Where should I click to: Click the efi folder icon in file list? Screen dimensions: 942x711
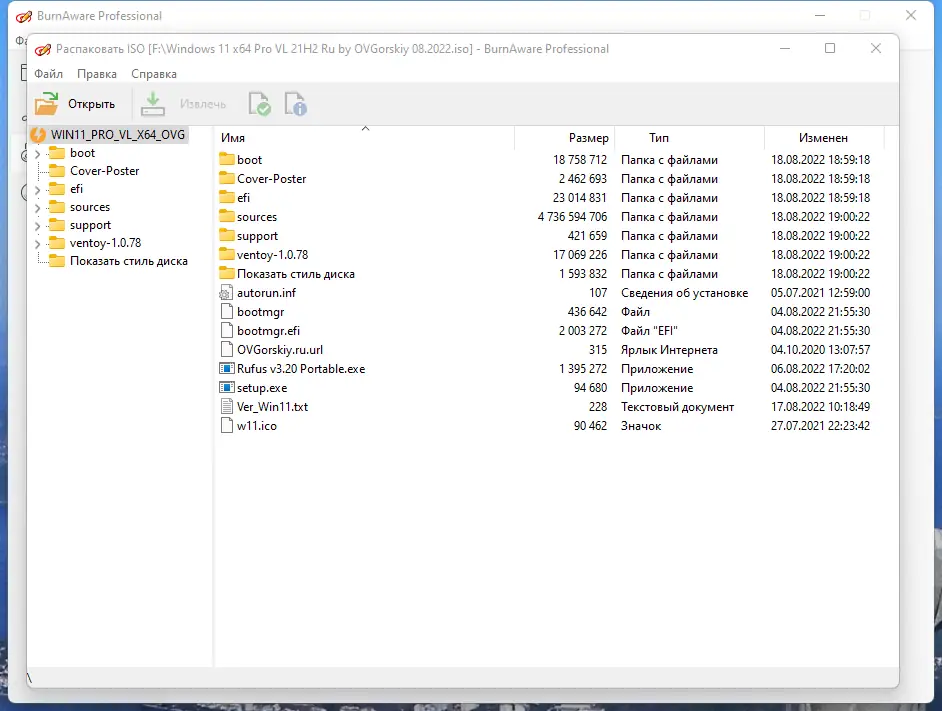tap(226, 197)
